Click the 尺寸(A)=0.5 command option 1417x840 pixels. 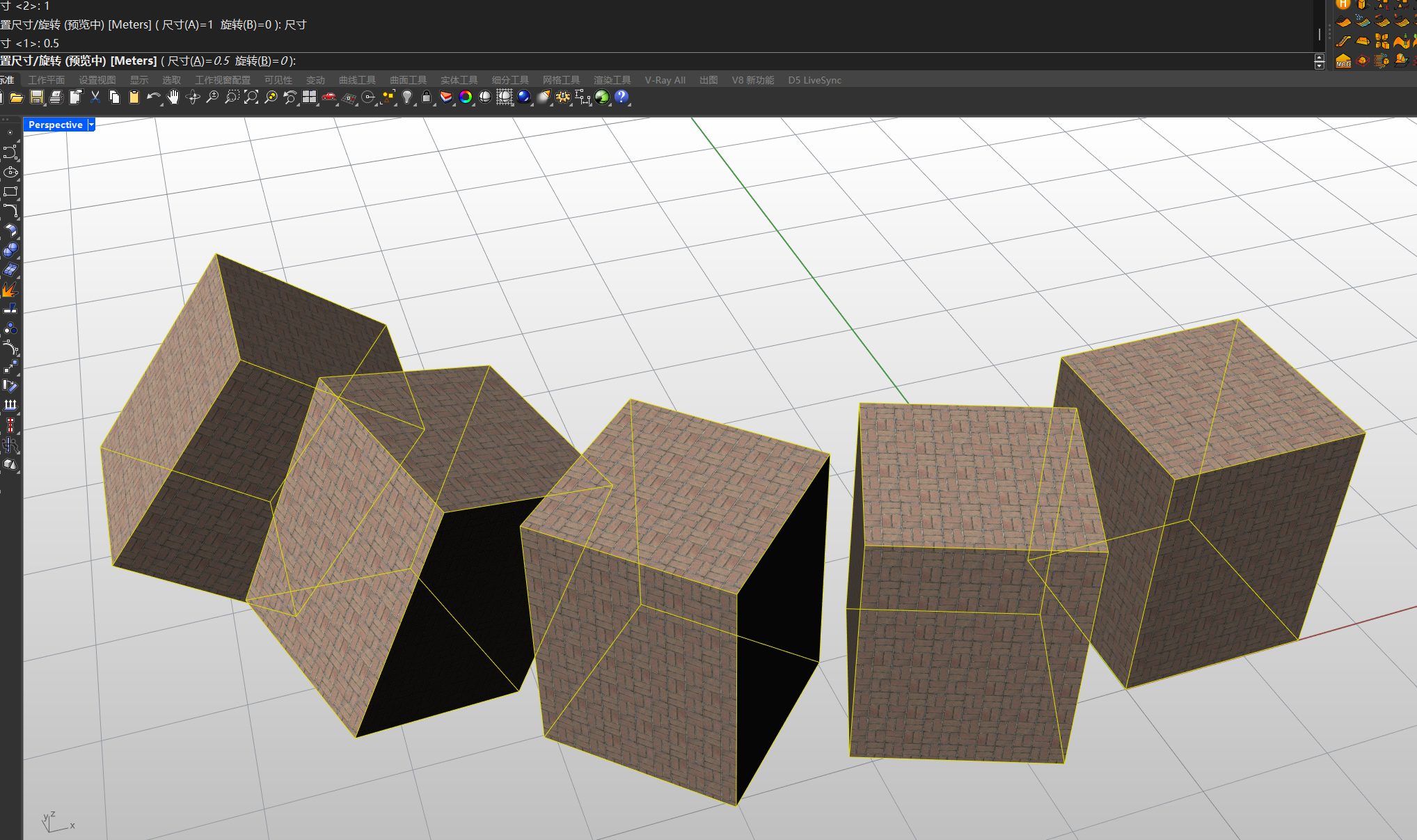click(198, 61)
